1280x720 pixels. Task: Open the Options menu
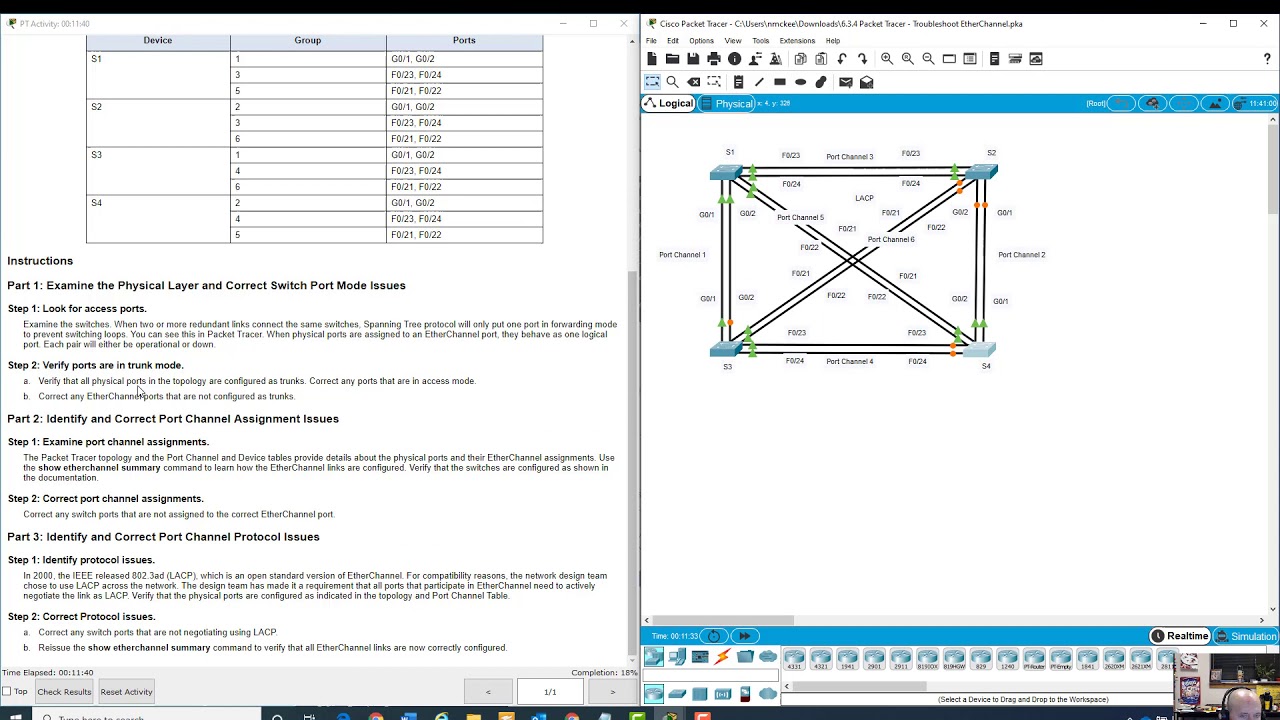702,41
